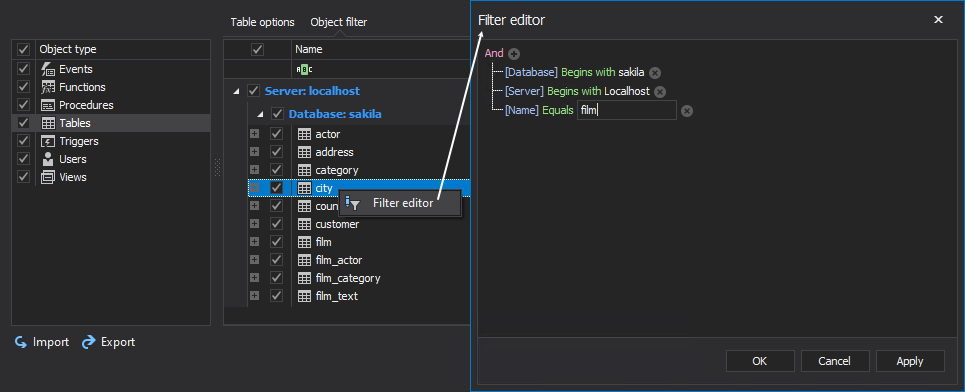The height and width of the screenshot is (392, 965).
Task: Click Apply in the Filter editor
Action: (910, 361)
